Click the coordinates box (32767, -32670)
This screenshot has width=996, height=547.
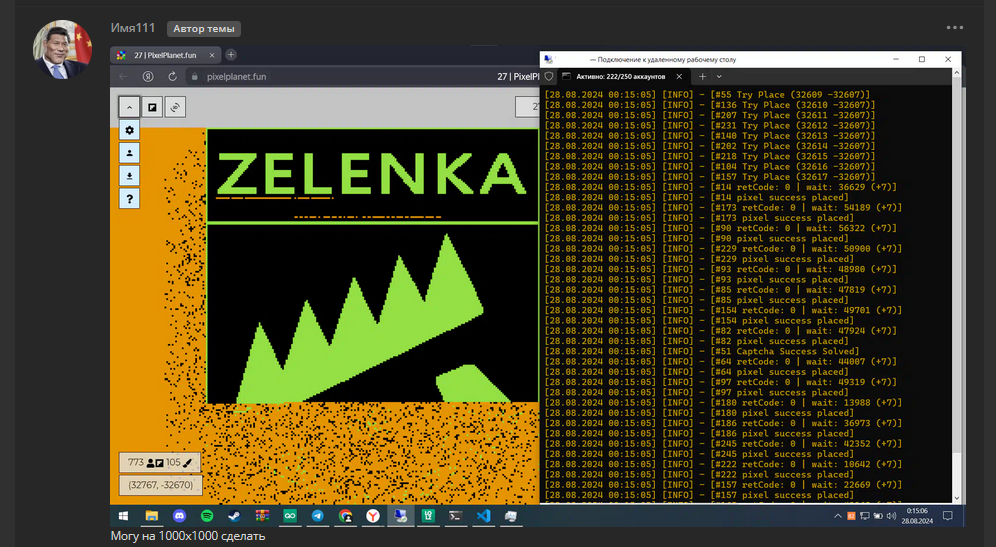(x=161, y=485)
